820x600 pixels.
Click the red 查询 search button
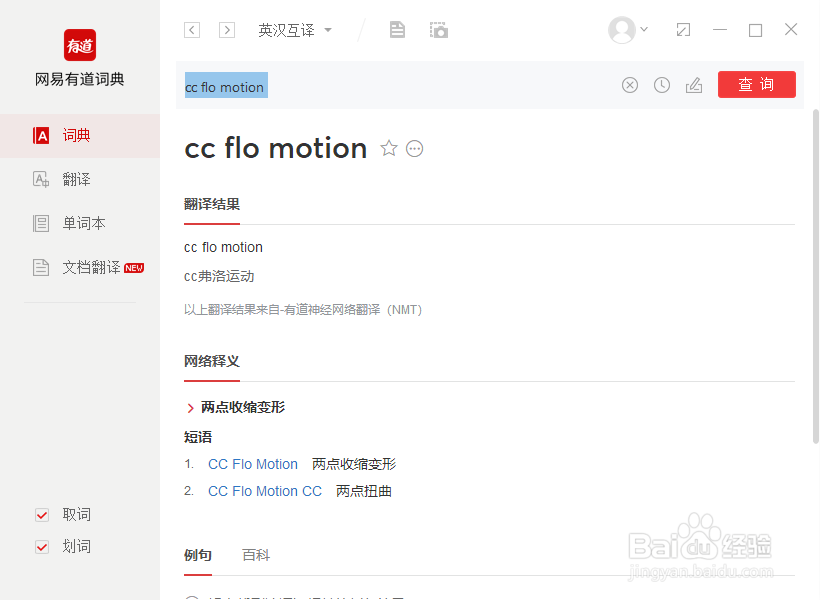click(x=756, y=84)
